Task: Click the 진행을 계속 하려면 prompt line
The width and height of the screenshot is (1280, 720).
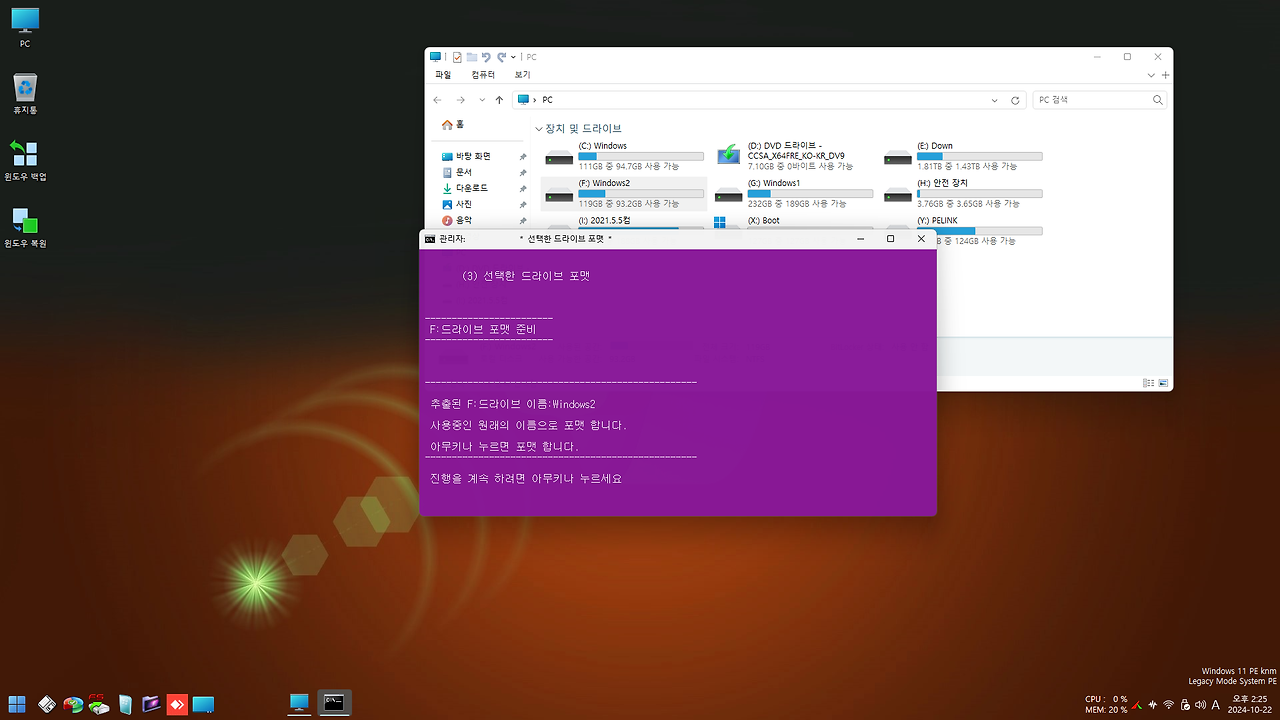Action: point(526,479)
